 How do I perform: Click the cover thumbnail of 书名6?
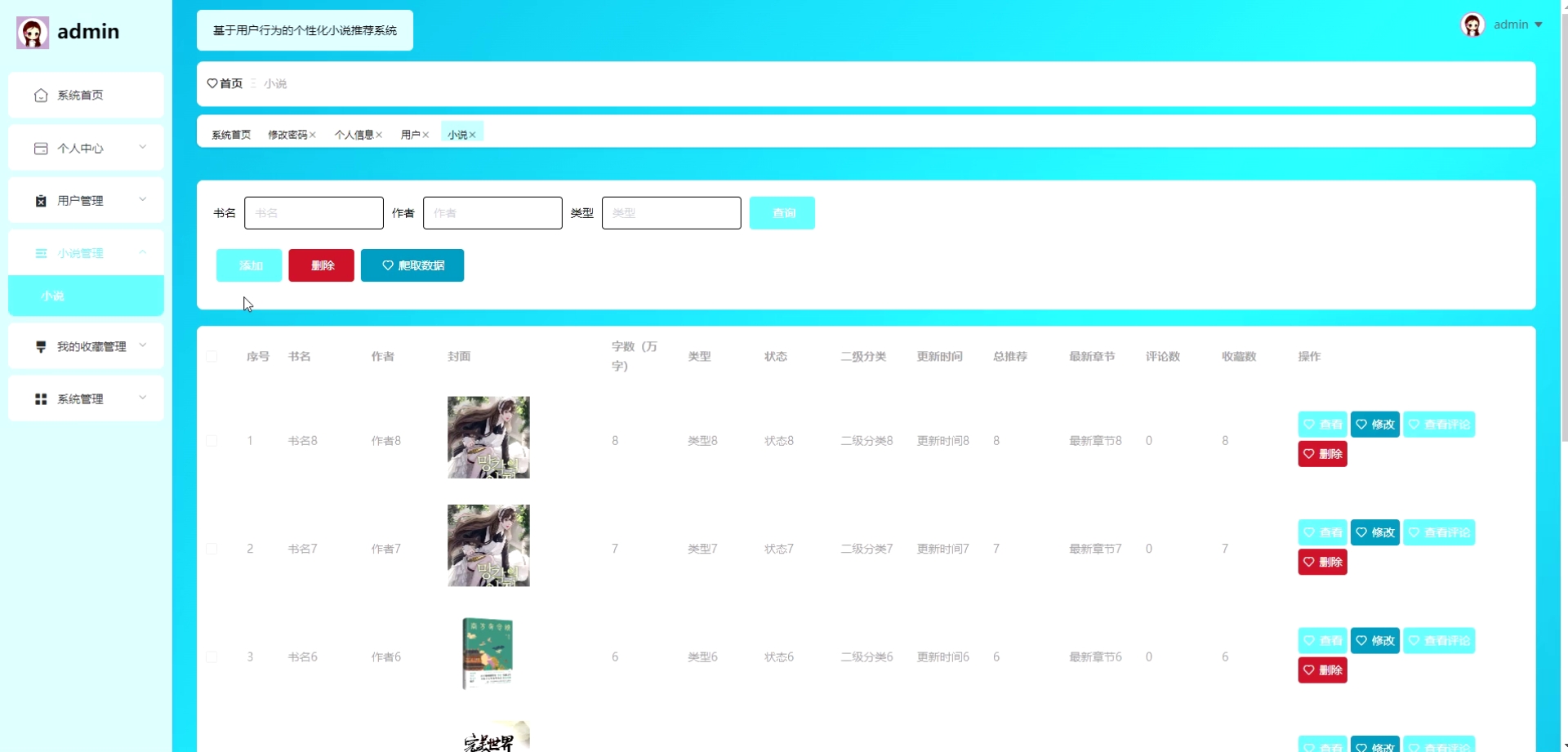tap(488, 653)
